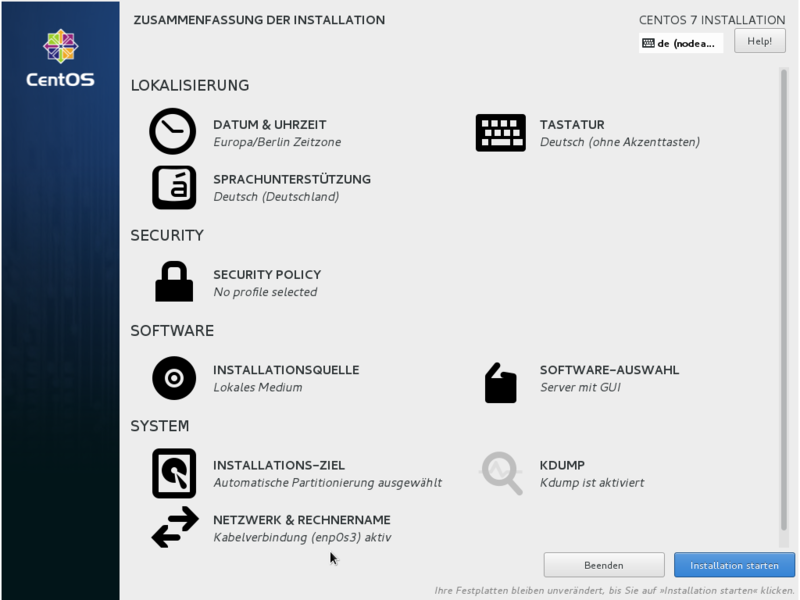Switch keyboard layout via de (nodea... indicator
Screen dimensions: 800x600
(681, 43)
